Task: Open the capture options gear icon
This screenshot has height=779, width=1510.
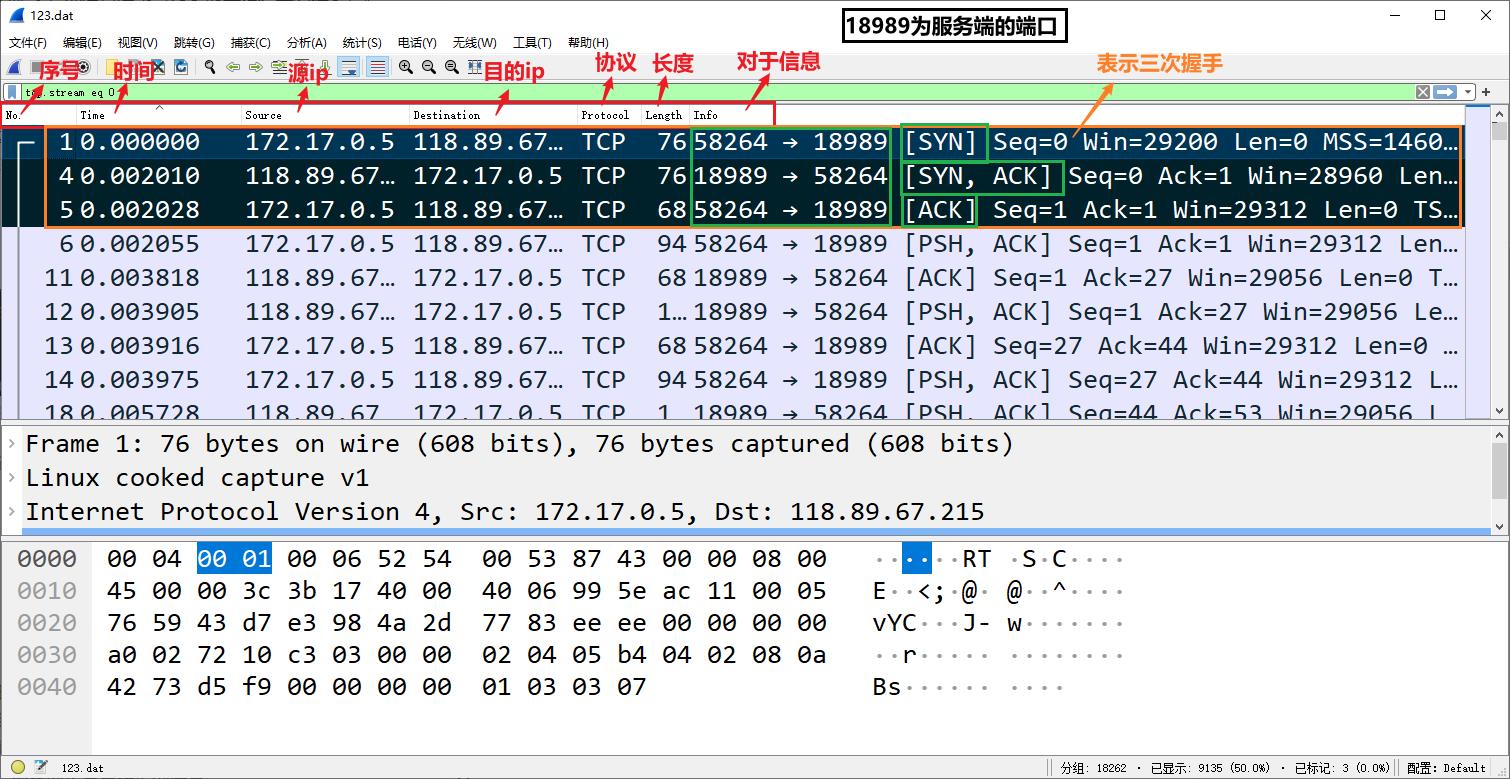Action: [x=84, y=67]
